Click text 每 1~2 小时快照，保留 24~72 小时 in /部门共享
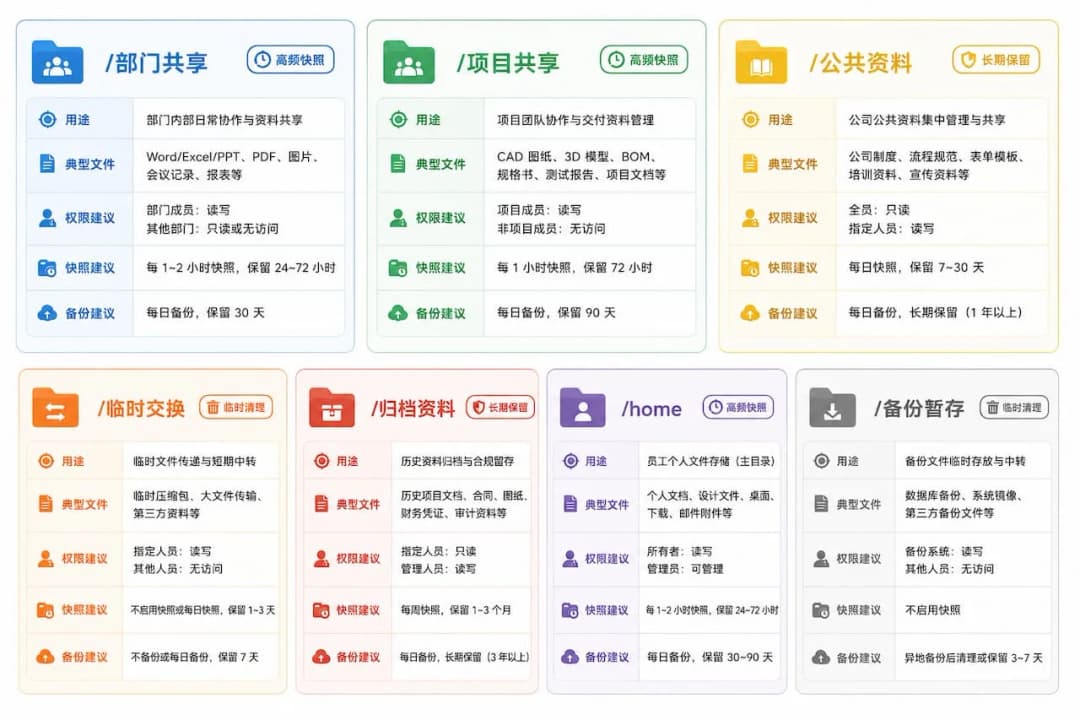1080x720 pixels. click(241, 267)
